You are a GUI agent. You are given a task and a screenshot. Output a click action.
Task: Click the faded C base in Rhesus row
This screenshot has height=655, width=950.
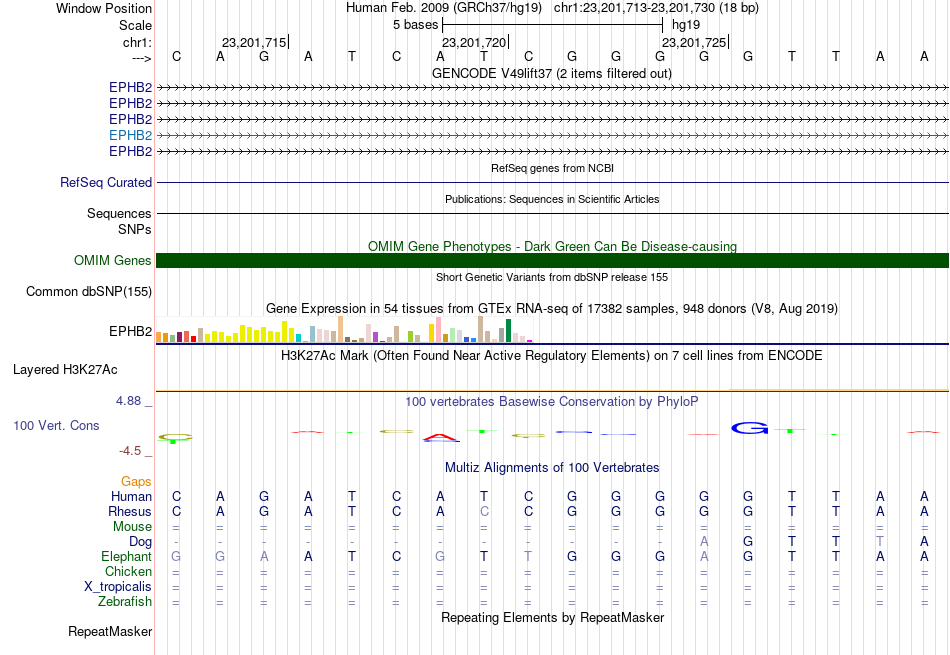click(484, 511)
